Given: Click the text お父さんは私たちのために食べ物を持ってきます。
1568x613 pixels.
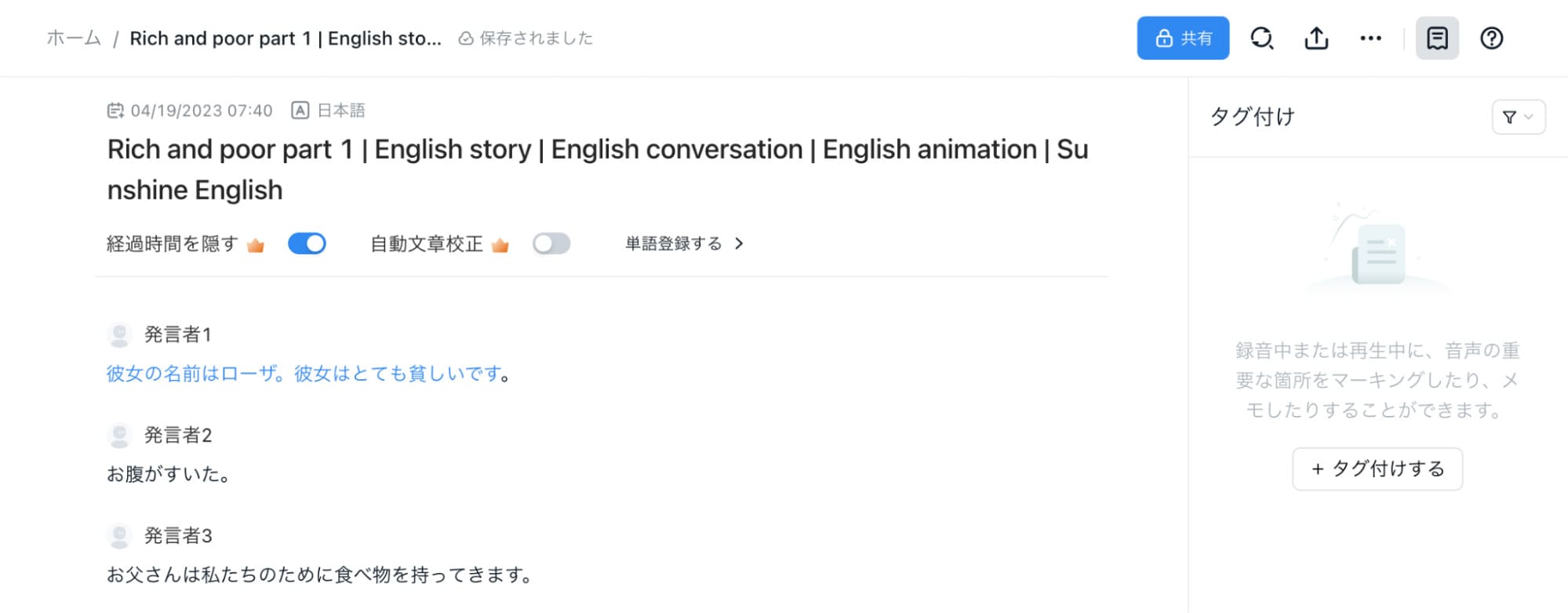Looking at the screenshot, I should 320,575.
